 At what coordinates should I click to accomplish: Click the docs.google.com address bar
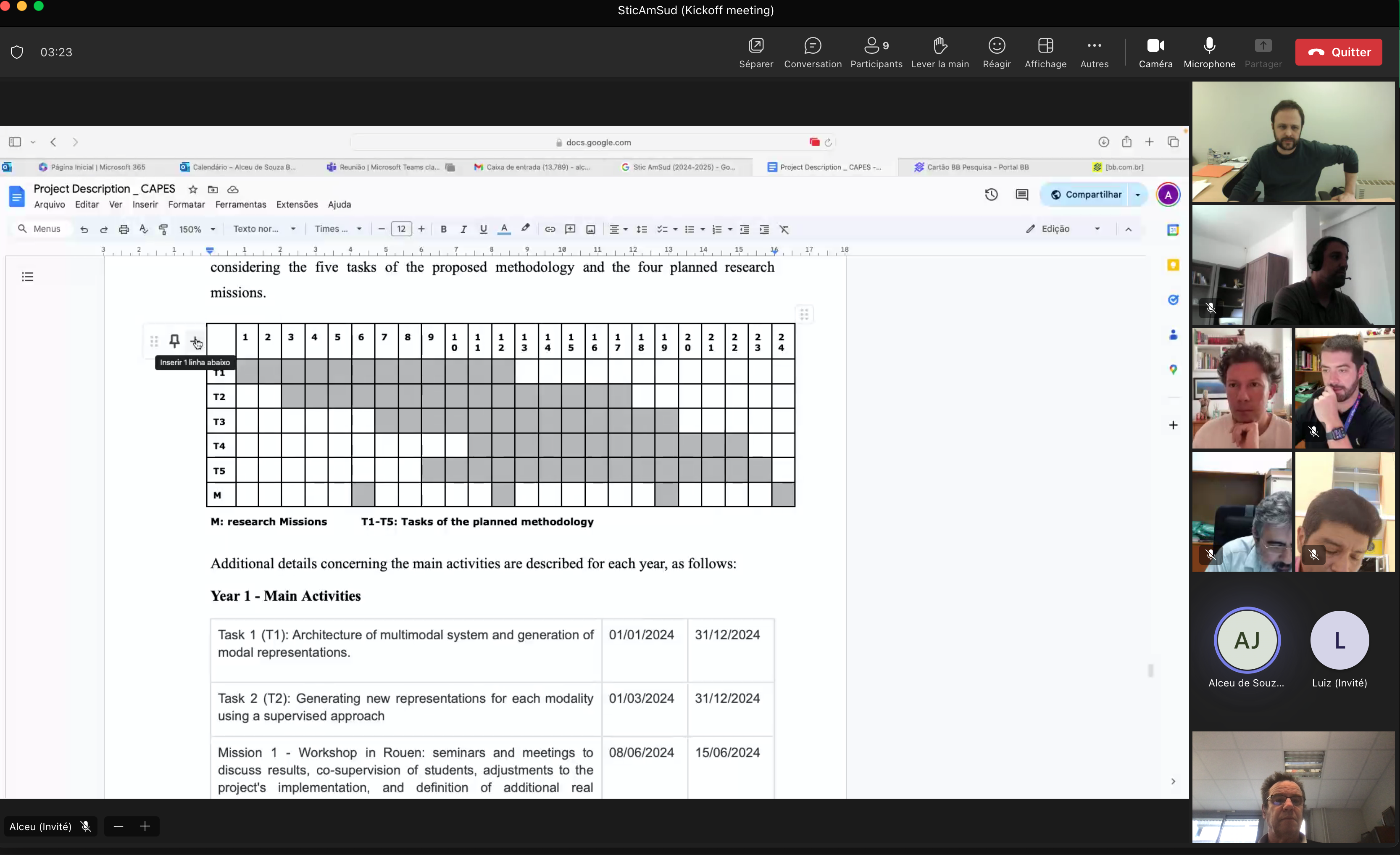(x=592, y=142)
